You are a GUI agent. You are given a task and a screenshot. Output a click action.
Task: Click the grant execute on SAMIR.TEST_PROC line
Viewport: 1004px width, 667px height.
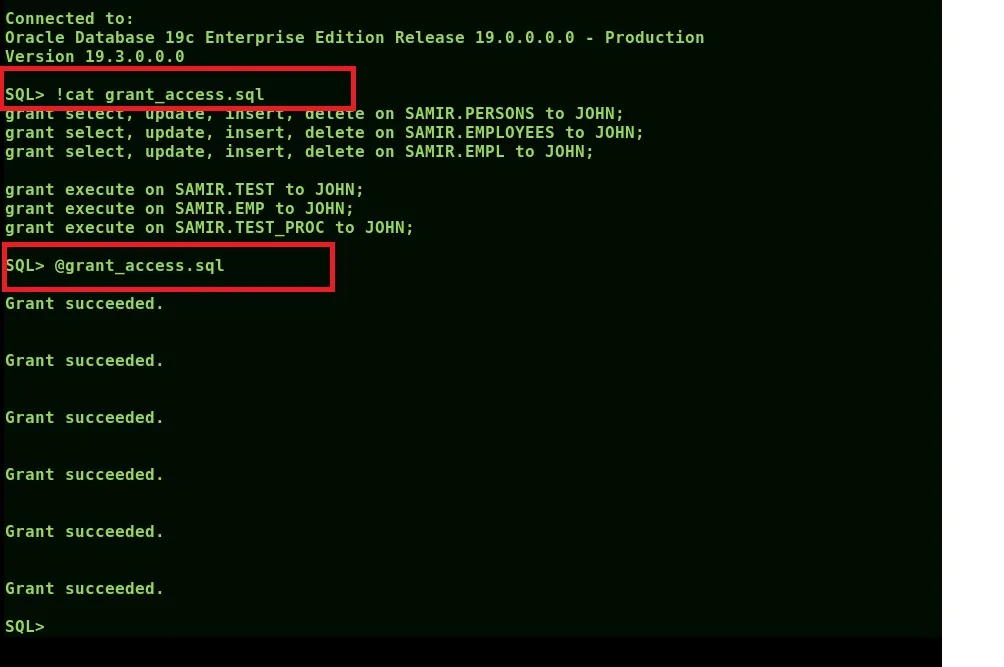pos(209,228)
